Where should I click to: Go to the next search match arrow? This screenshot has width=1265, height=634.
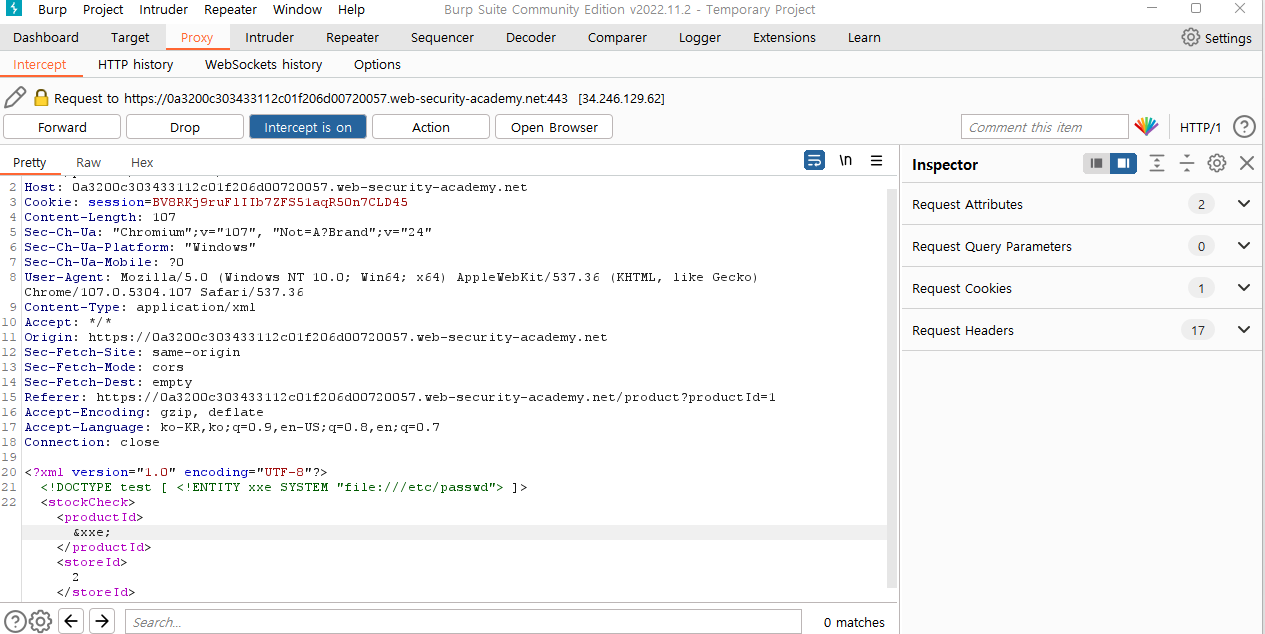coord(102,621)
